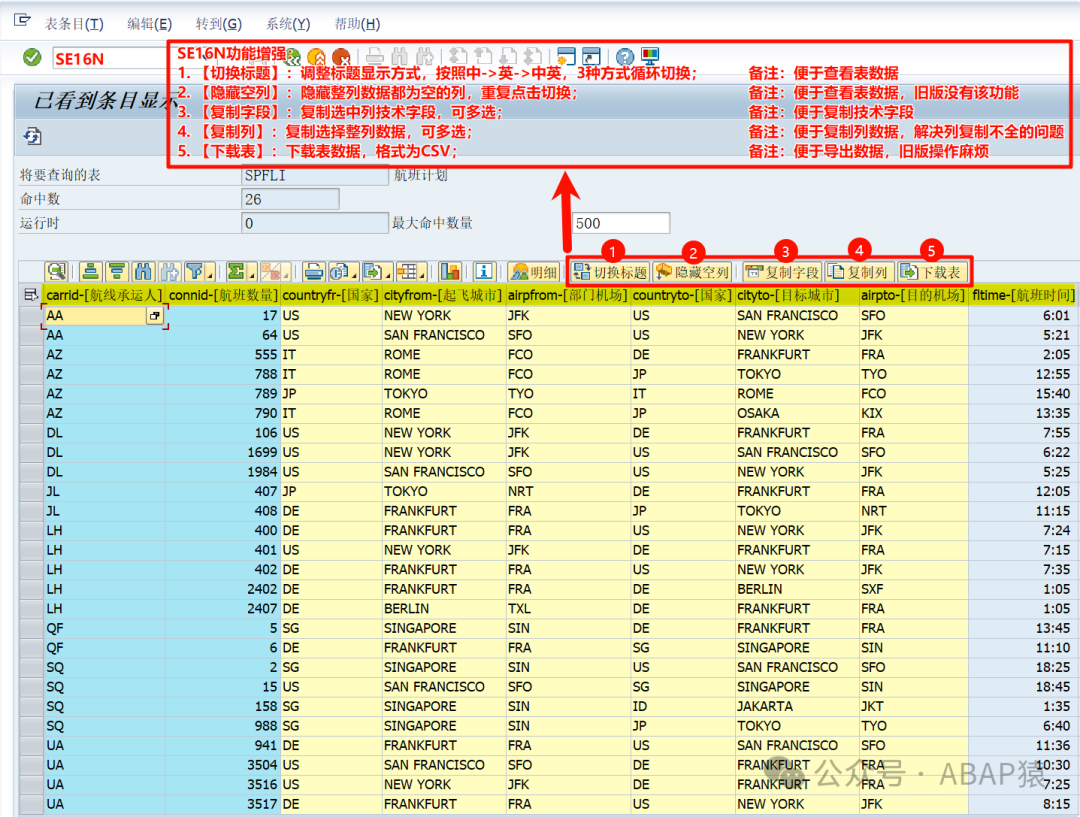Click the 最大命中数量 field showing 500
Screen dimensions: 1080x817
click(621, 223)
